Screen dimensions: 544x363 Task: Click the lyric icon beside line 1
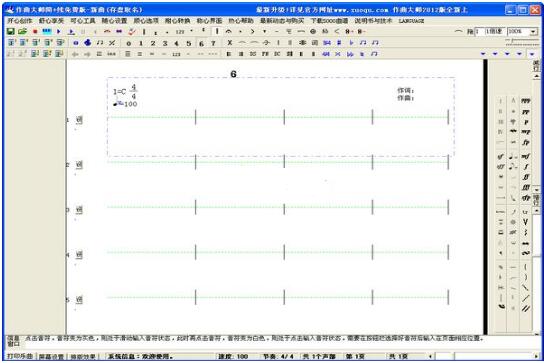[x=79, y=120]
